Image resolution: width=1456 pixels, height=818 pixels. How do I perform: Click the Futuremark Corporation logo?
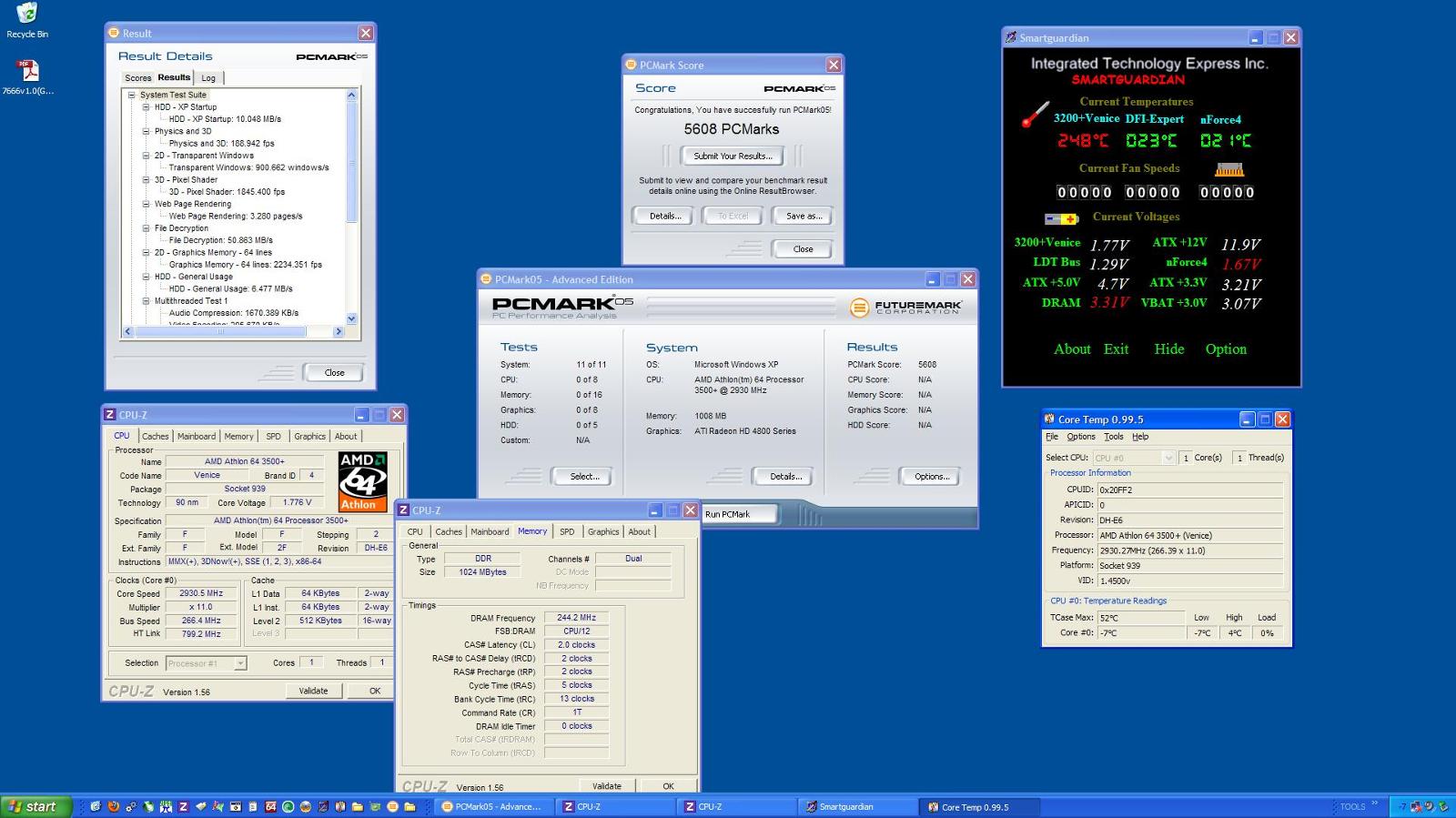pos(905,308)
